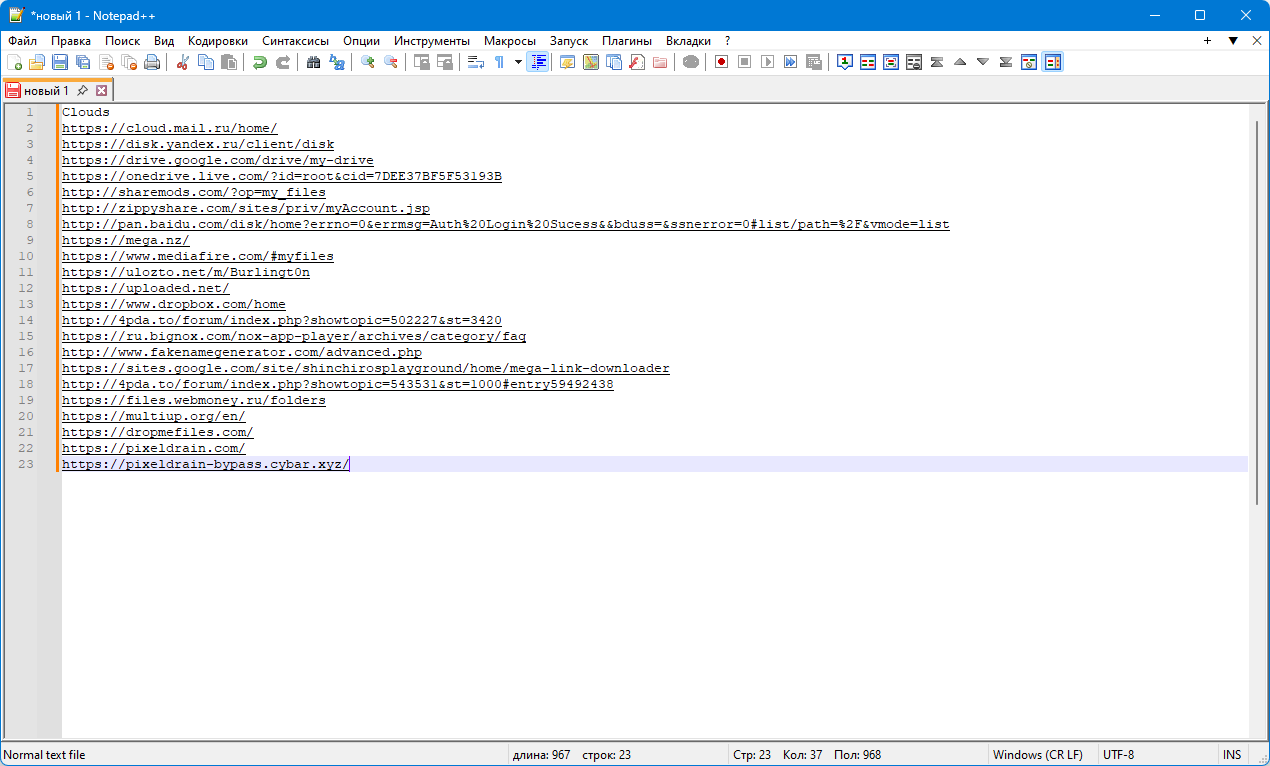Toggle synchronized horizontal scrolling

point(444,62)
